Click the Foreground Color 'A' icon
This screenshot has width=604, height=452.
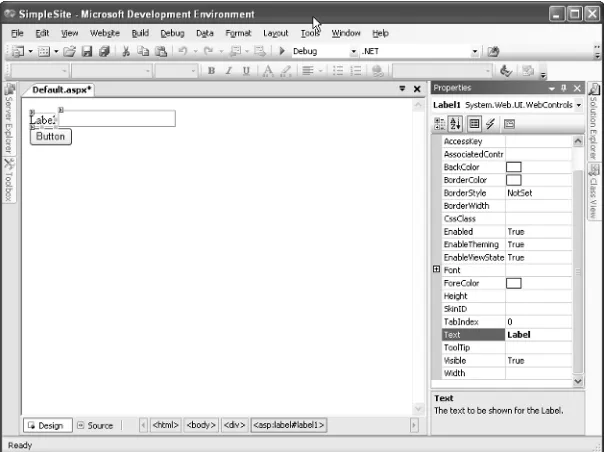(x=268, y=71)
